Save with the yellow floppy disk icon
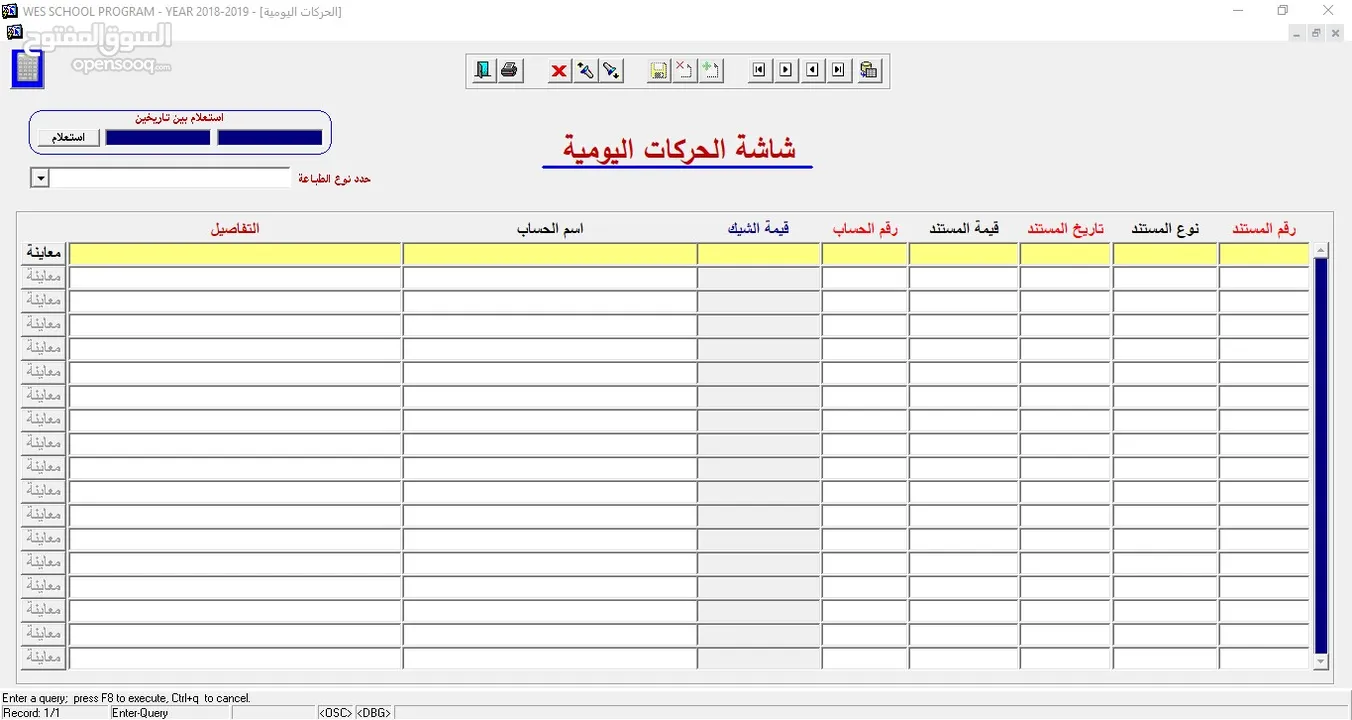 coord(659,71)
